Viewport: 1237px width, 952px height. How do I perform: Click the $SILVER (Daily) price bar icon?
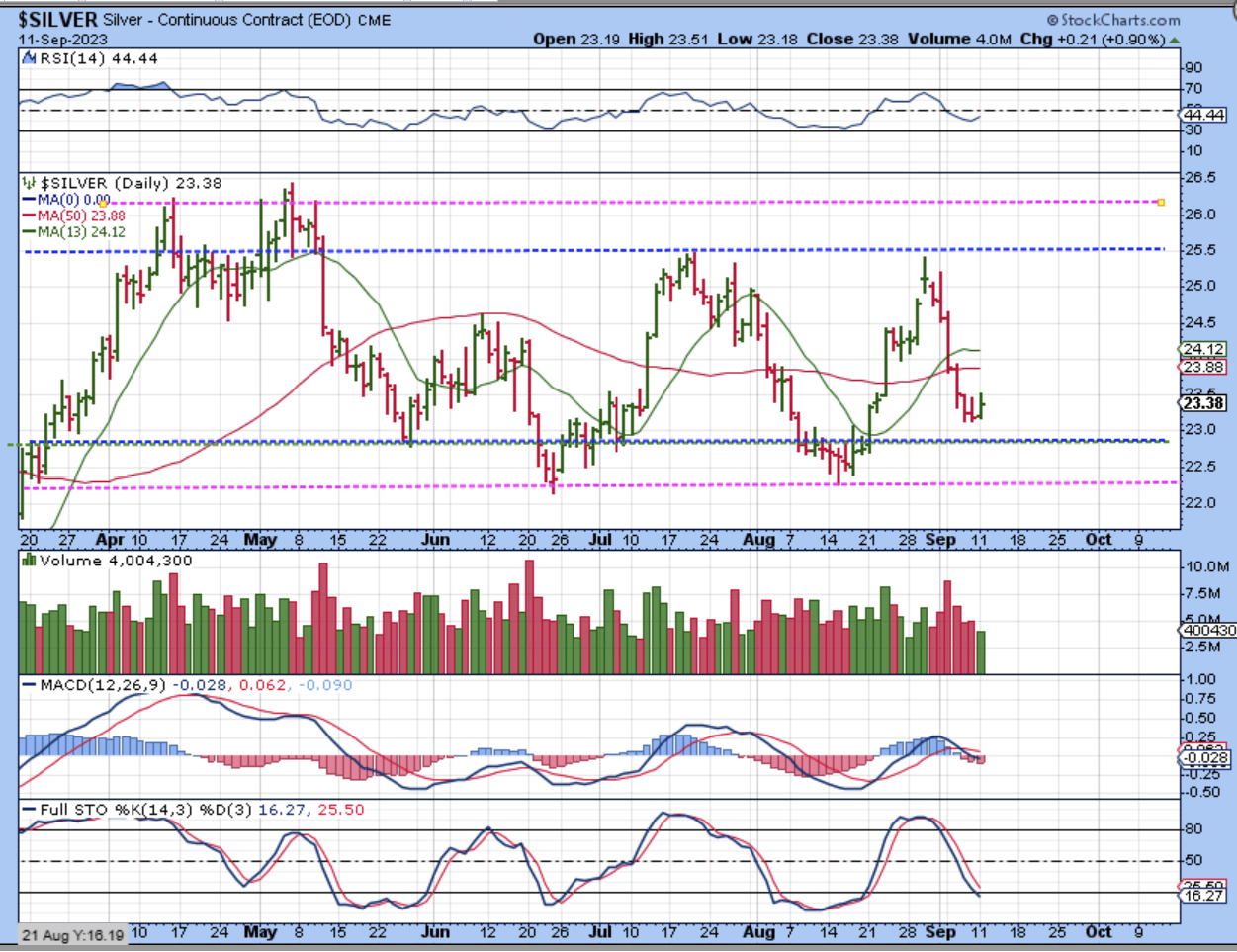tap(31, 184)
